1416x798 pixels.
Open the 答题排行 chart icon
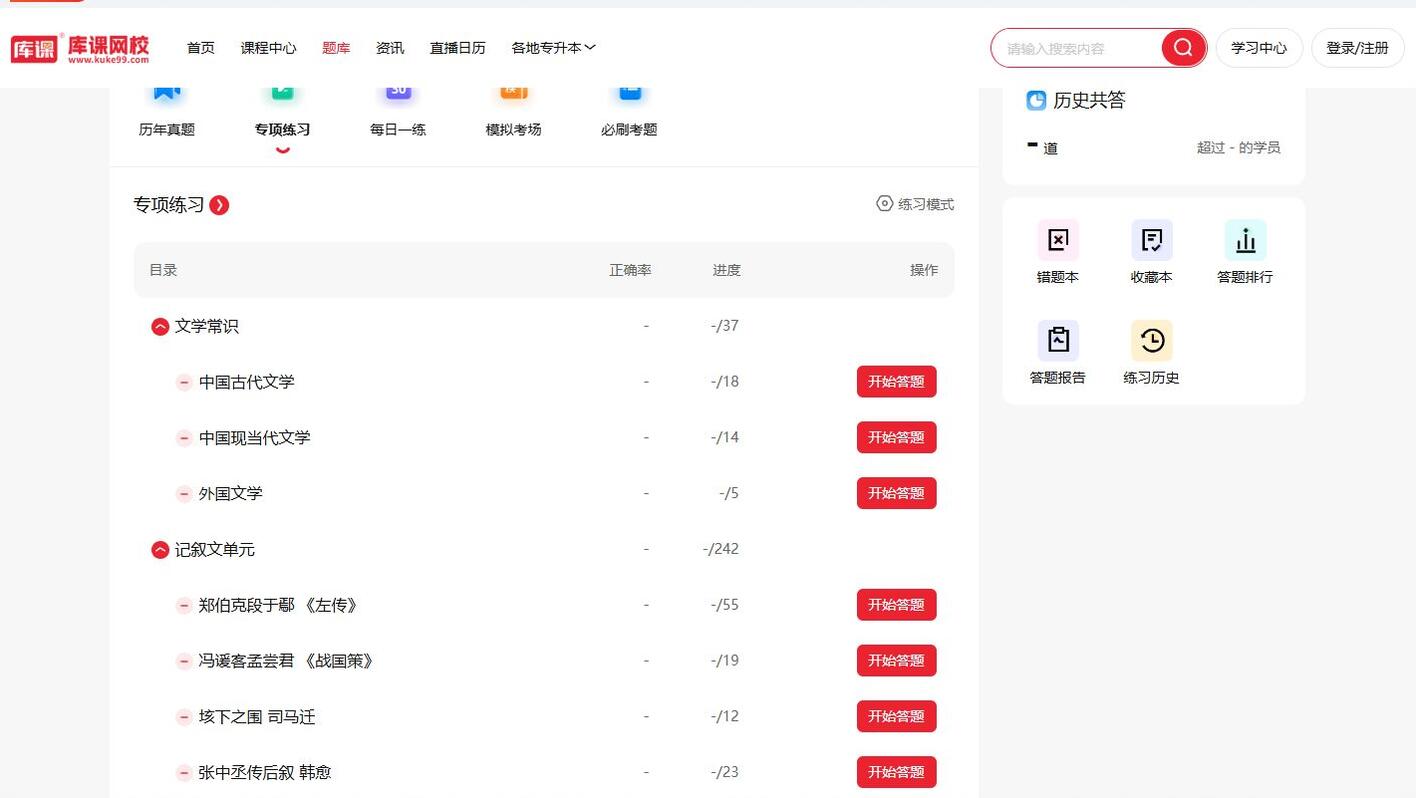(x=1246, y=240)
